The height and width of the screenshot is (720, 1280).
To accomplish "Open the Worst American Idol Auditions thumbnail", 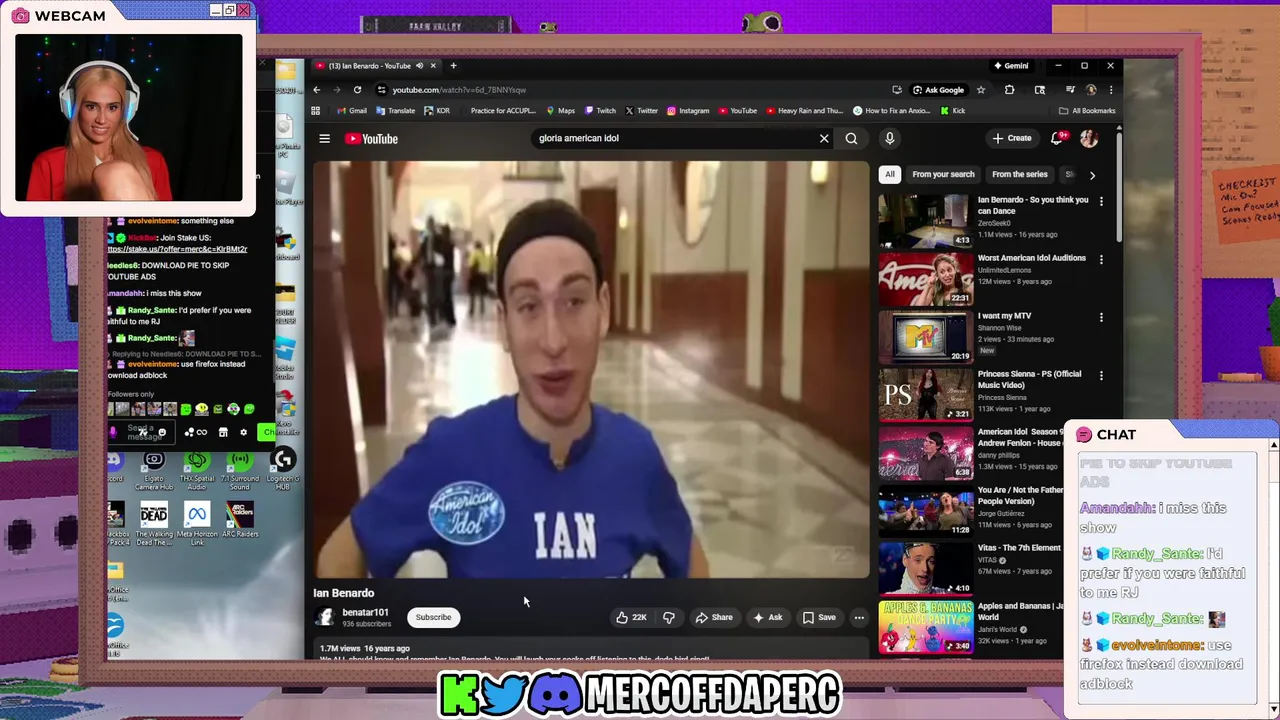I will pyautogui.click(x=925, y=279).
